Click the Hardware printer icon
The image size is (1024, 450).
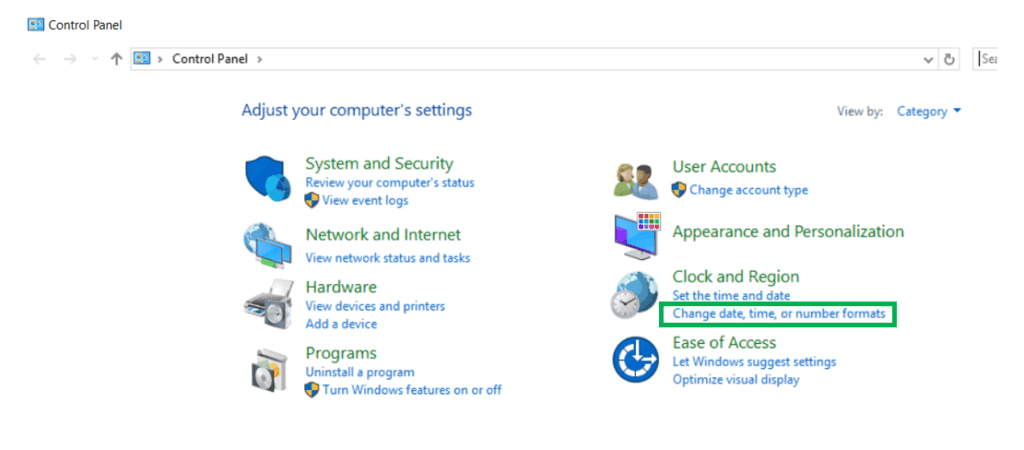(267, 304)
